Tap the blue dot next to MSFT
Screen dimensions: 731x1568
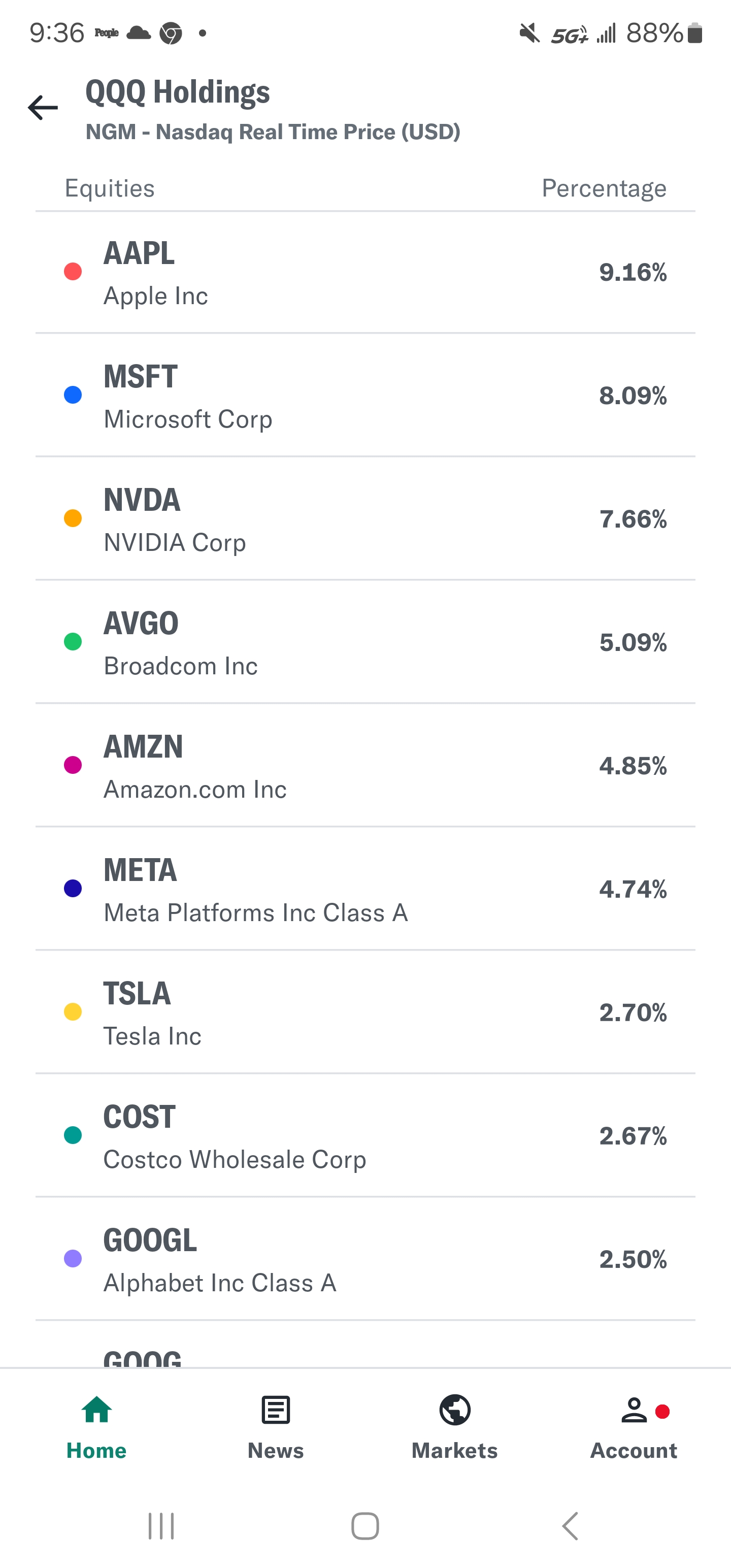[x=73, y=395]
